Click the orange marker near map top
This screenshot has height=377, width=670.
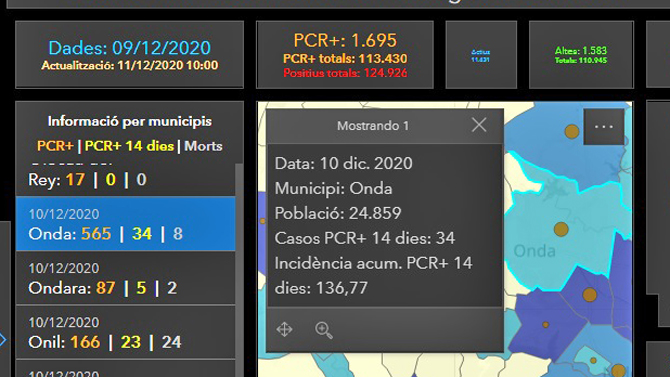point(572,131)
